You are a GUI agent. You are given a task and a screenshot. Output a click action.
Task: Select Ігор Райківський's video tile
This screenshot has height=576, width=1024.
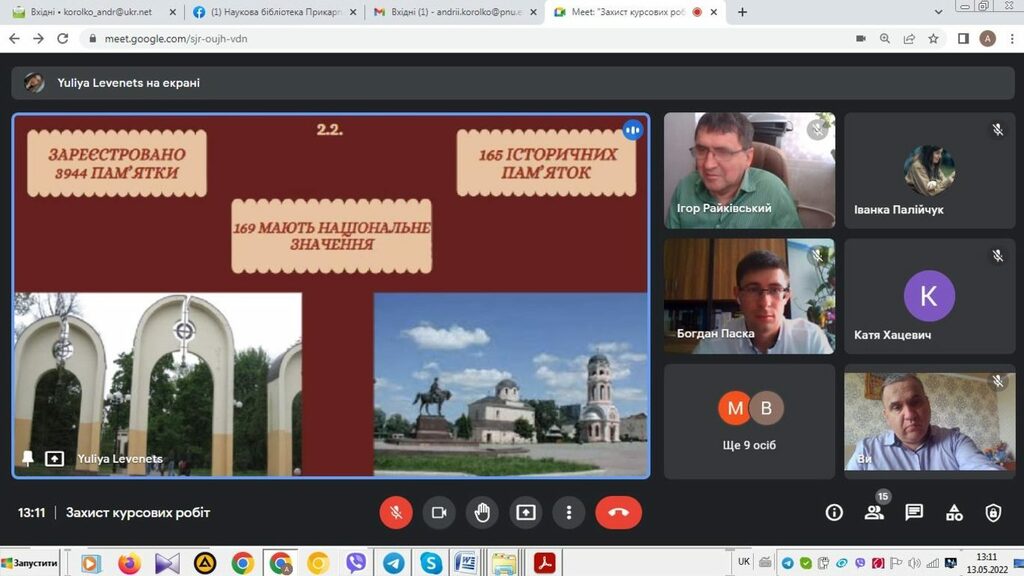pyautogui.click(x=749, y=170)
